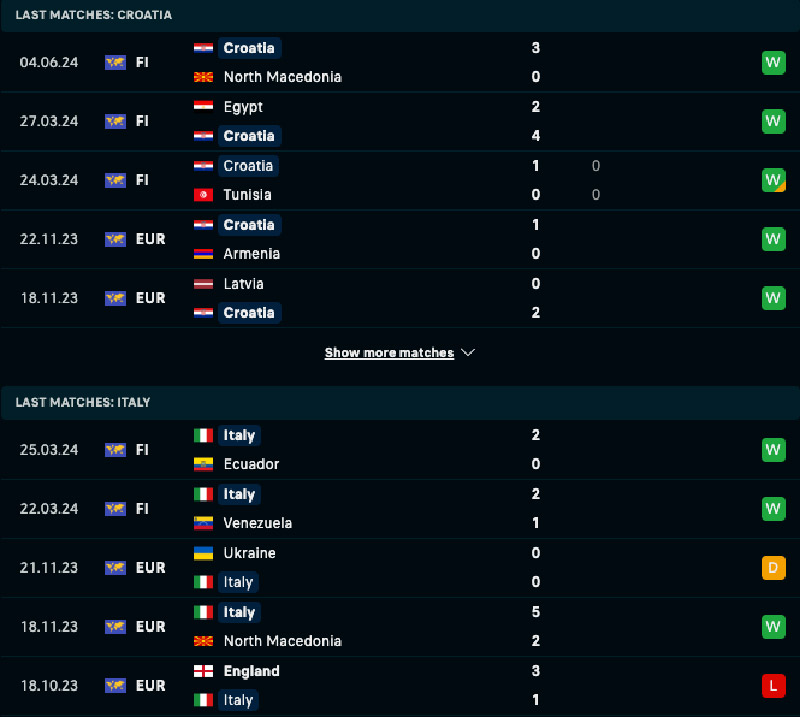800x717 pixels.
Task: Open the Last Matches: Italy section header
Action: [83, 402]
